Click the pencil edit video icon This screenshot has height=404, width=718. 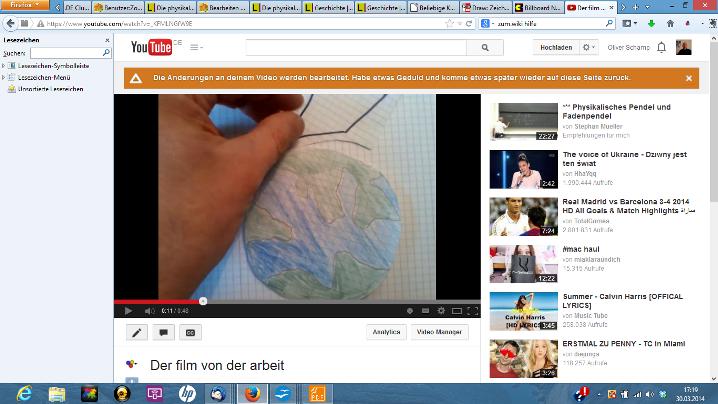136,332
